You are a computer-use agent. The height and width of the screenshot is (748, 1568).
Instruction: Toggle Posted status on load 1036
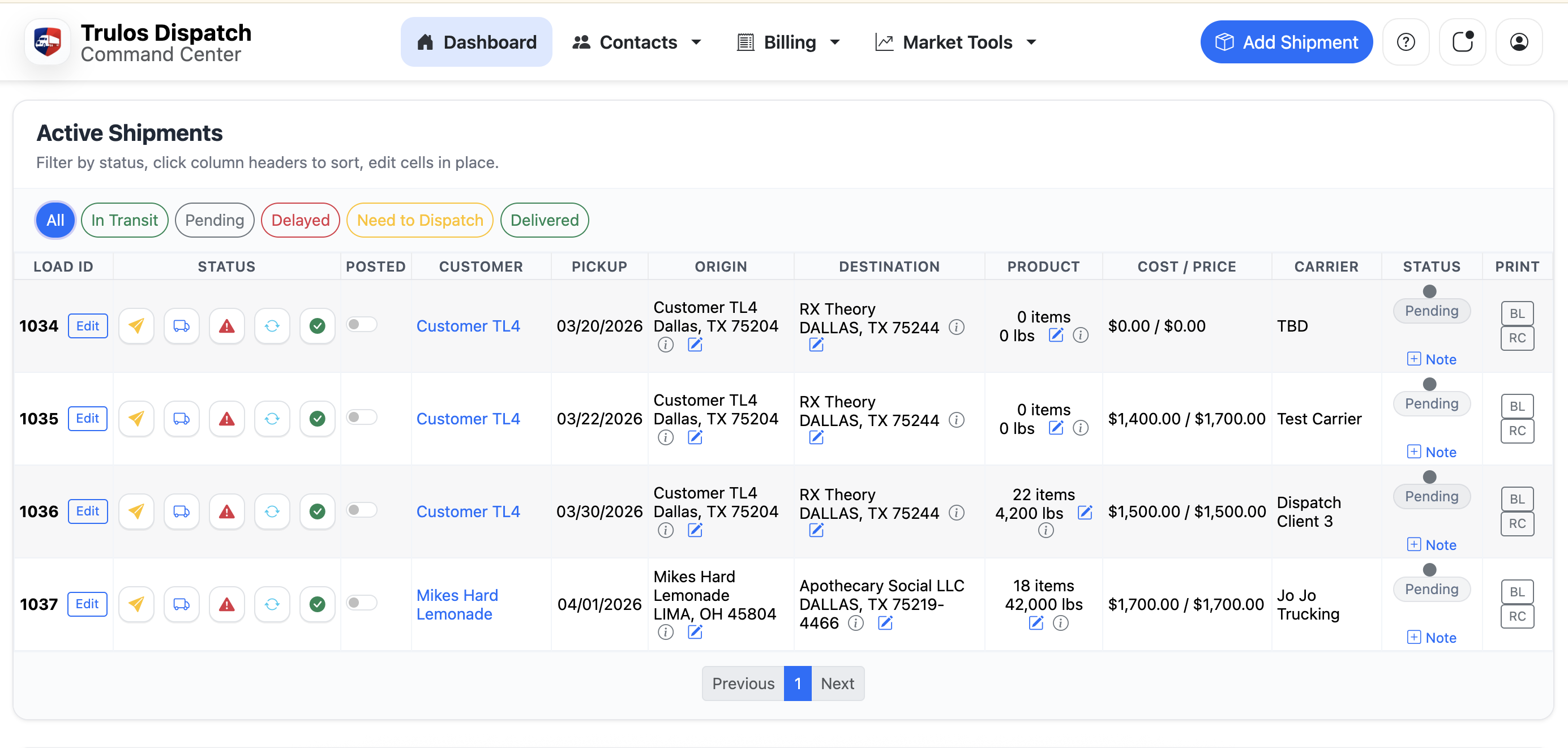(362, 510)
